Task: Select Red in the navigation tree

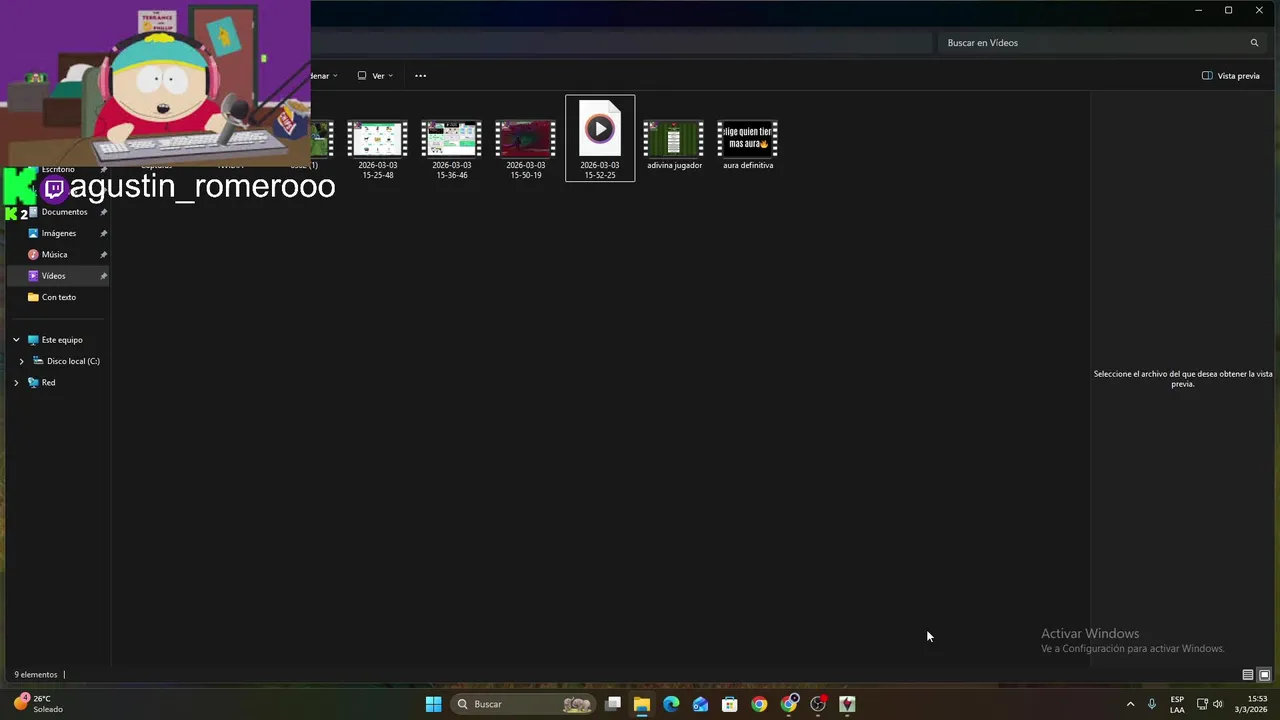Action: (48, 382)
